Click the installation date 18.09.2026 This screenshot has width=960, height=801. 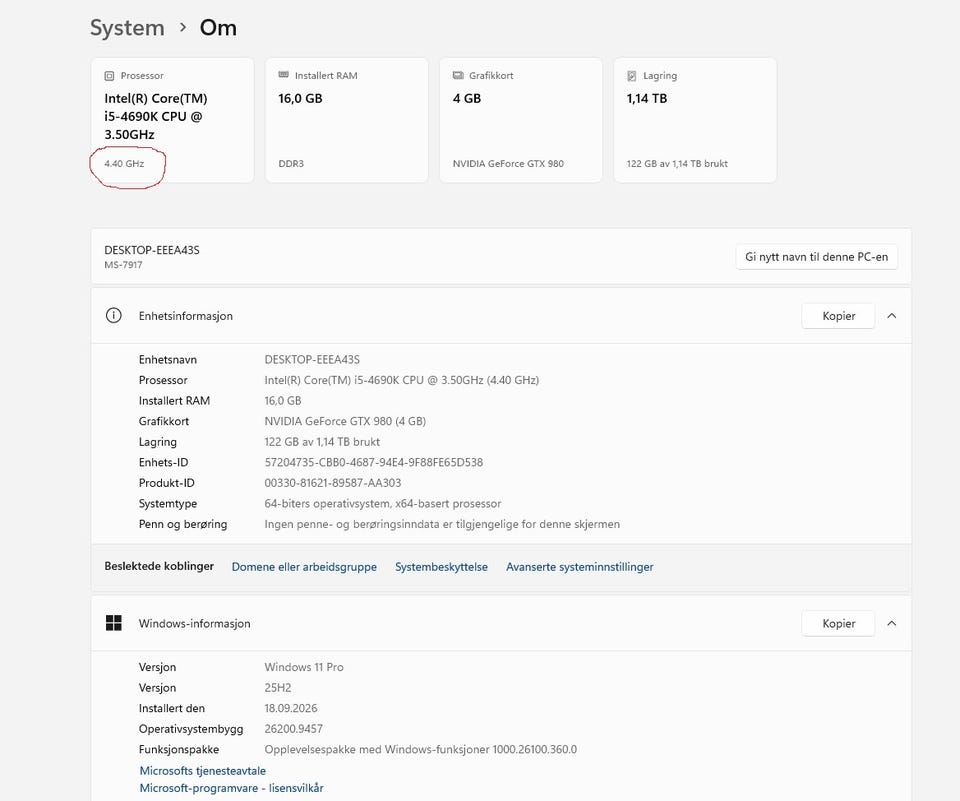(291, 709)
